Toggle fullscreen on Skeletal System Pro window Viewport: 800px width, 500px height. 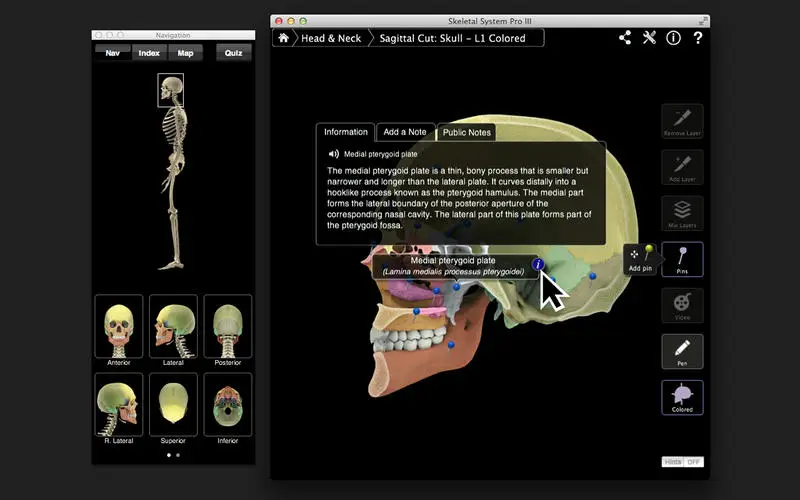[703, 21]
